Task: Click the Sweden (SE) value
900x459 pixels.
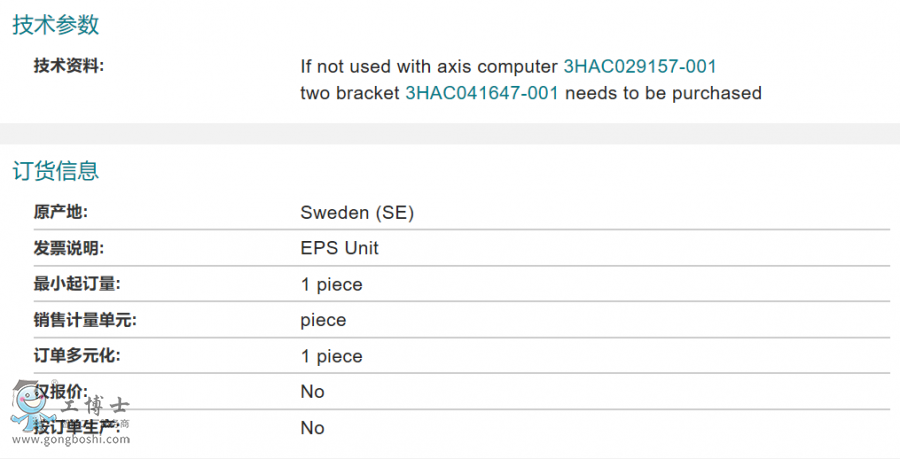Action: (x=357, y=212)
